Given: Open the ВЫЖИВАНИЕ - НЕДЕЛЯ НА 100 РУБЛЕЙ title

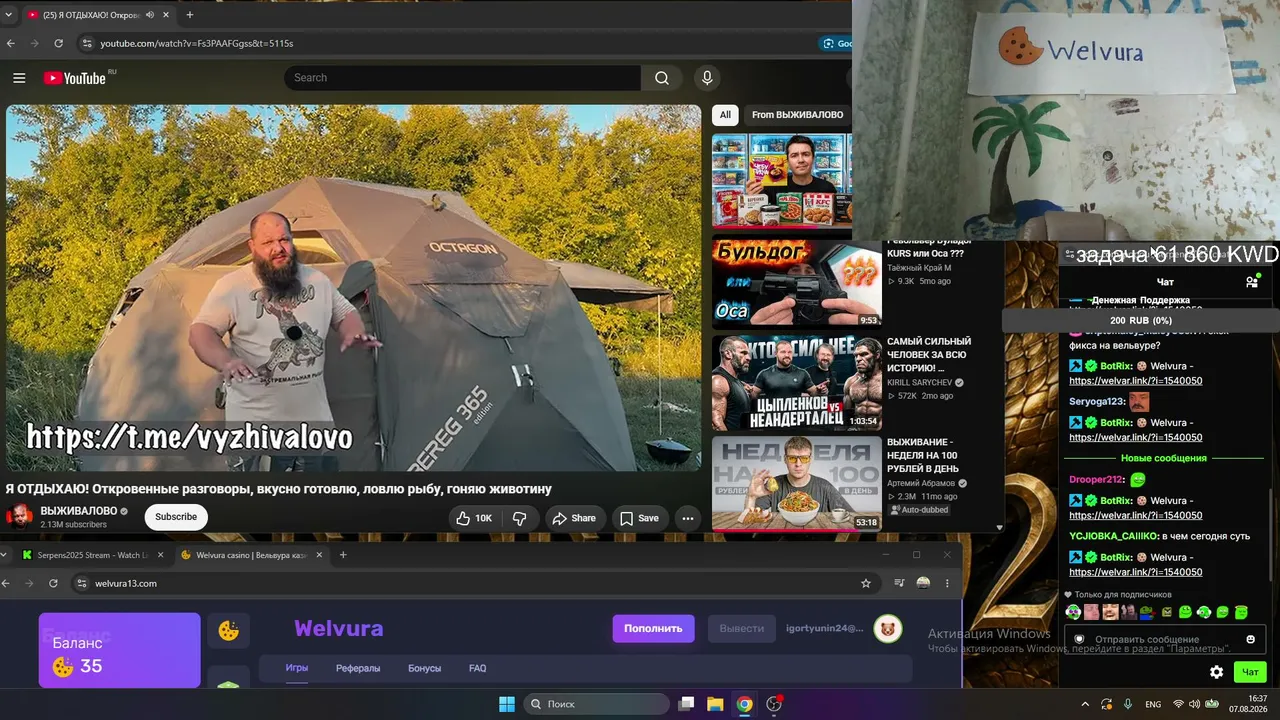Looking at the screenshot, I should 923,455.
